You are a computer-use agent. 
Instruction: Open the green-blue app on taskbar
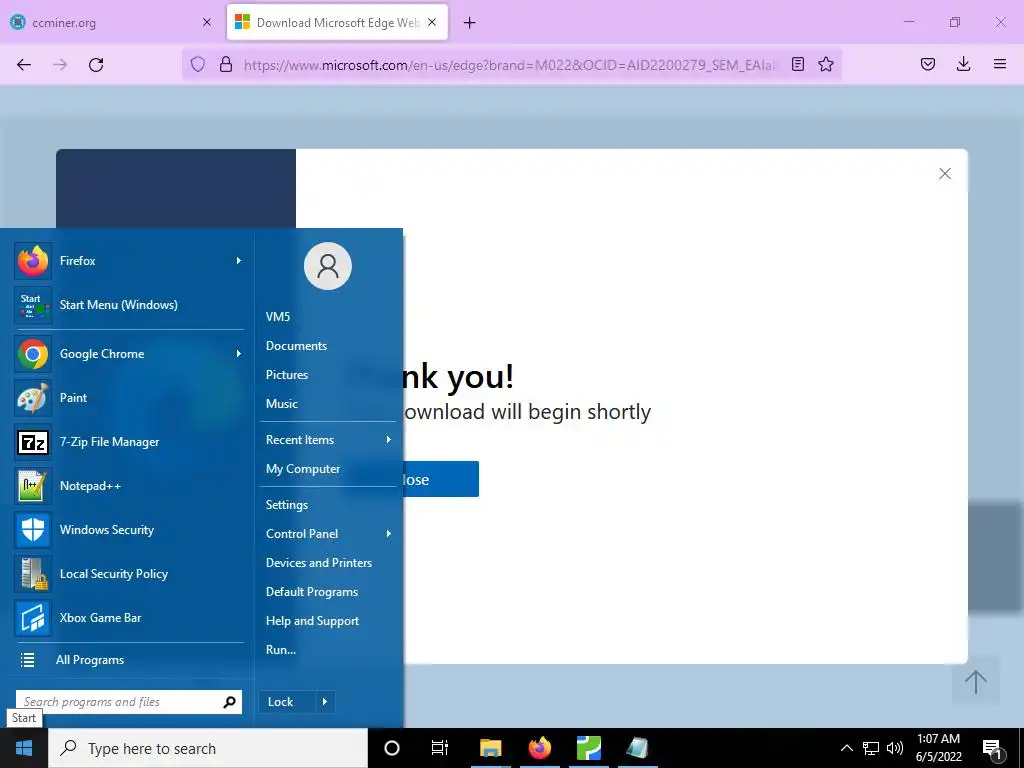(588, 748)
